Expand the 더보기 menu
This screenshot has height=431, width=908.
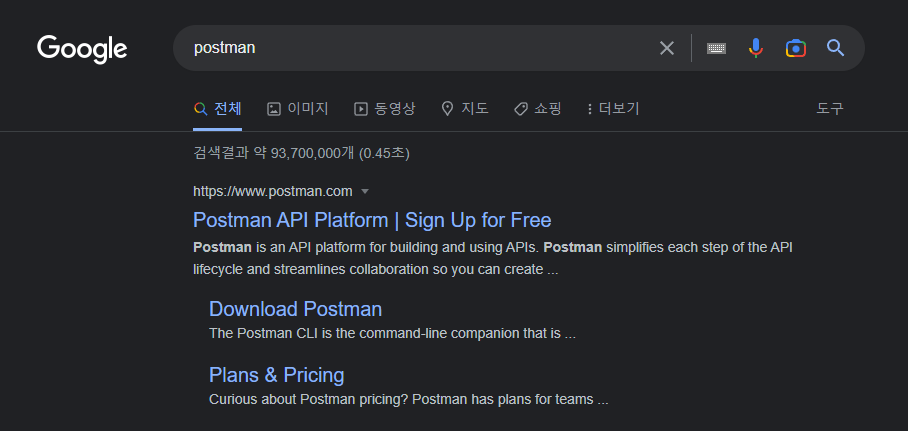pyautogui.click(x=613, y=109)
